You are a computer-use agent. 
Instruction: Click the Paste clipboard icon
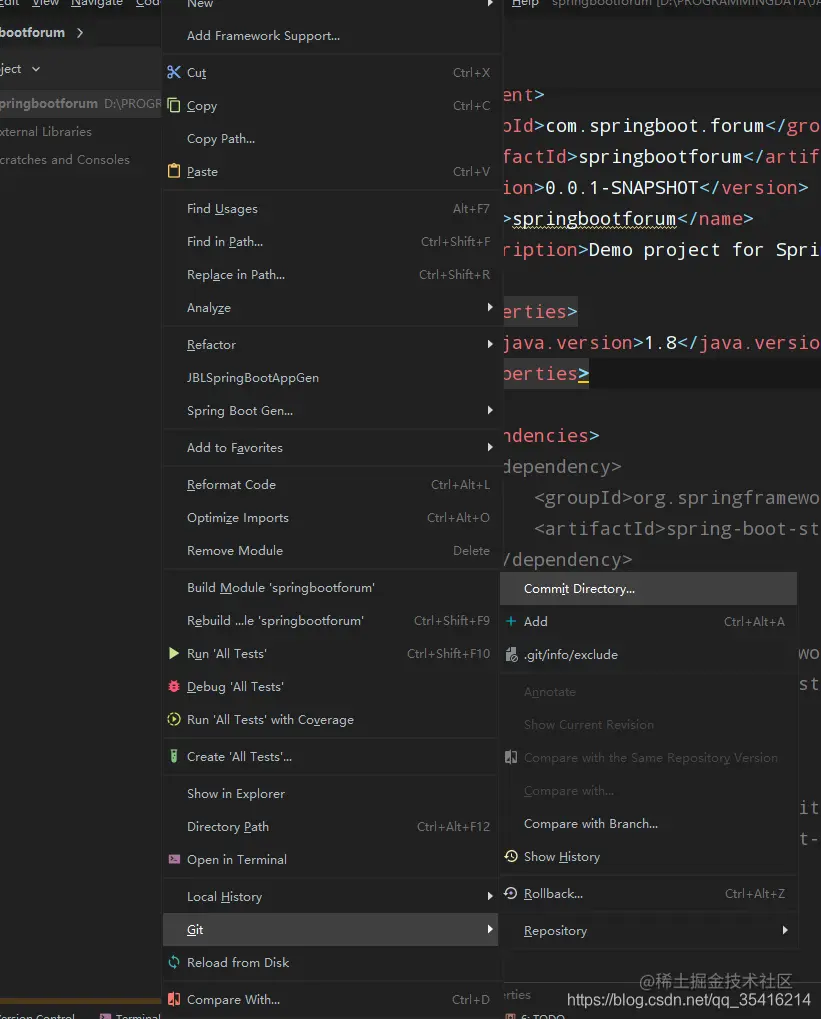point(174,171)
